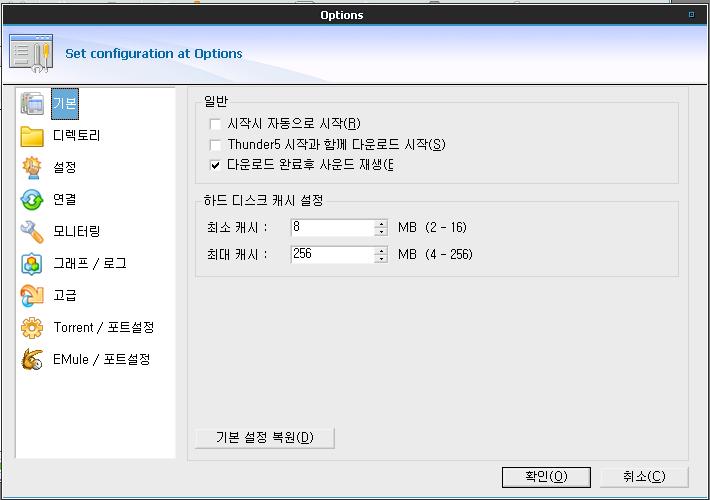Image resolution: width=710 pixels, height=500 pixels.
Task: Click the 기본 category icon
Action: [32, 103]
